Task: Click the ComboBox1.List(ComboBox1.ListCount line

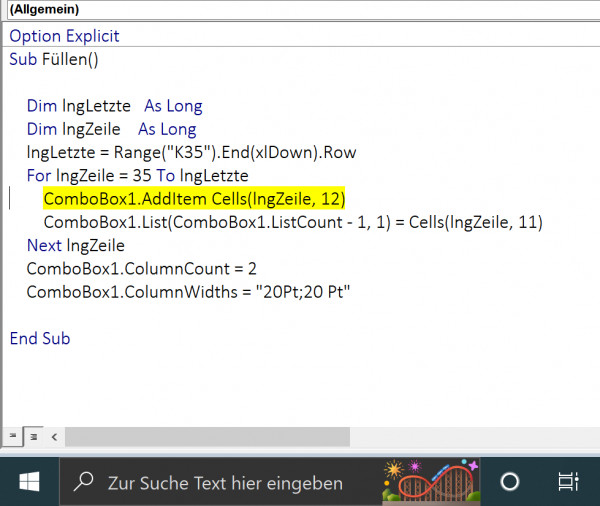Action: pyautogui.click(x=293, y=222)
